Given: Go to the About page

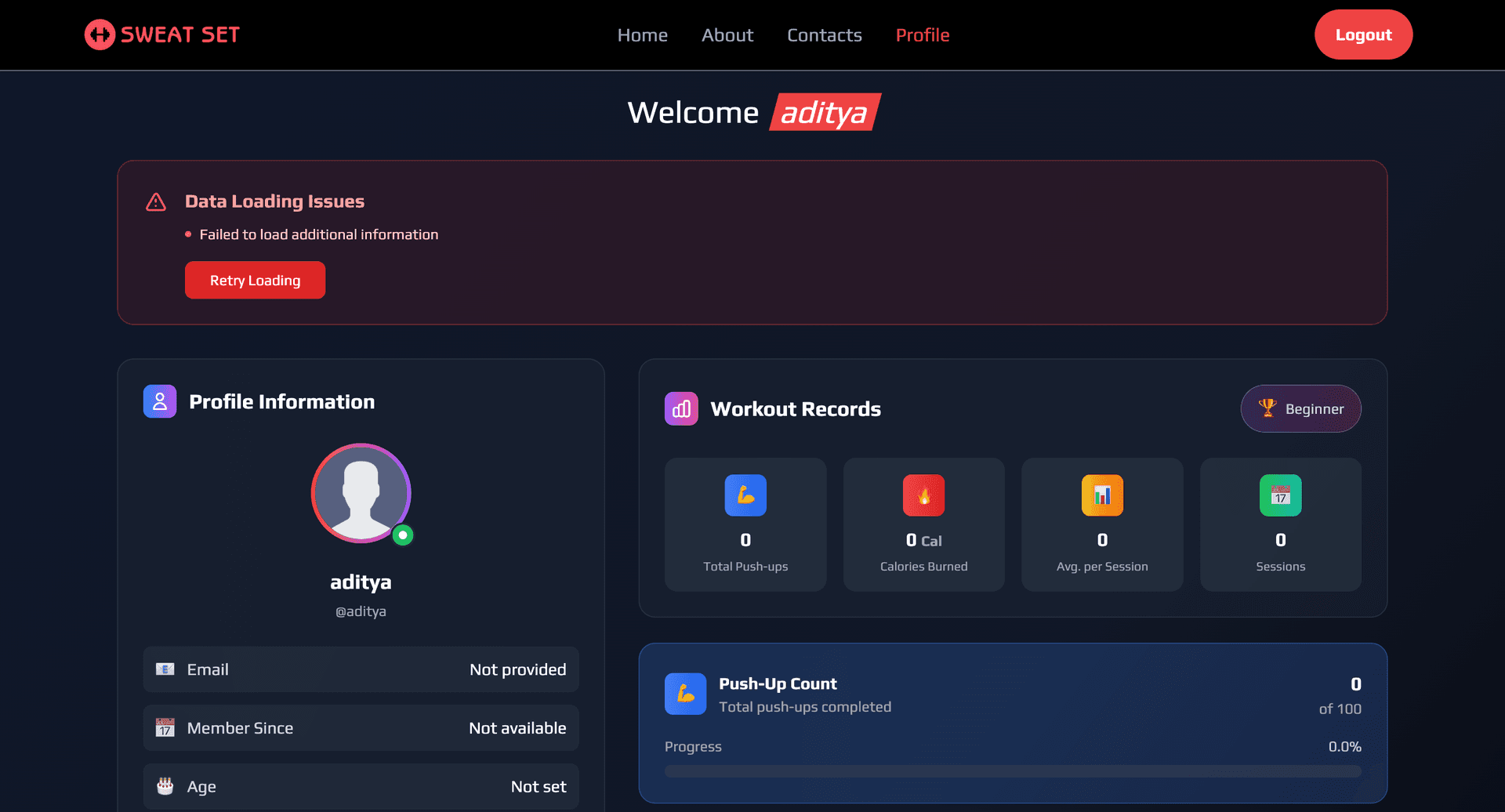Looking at the screenshot, I should click(727, 35).
